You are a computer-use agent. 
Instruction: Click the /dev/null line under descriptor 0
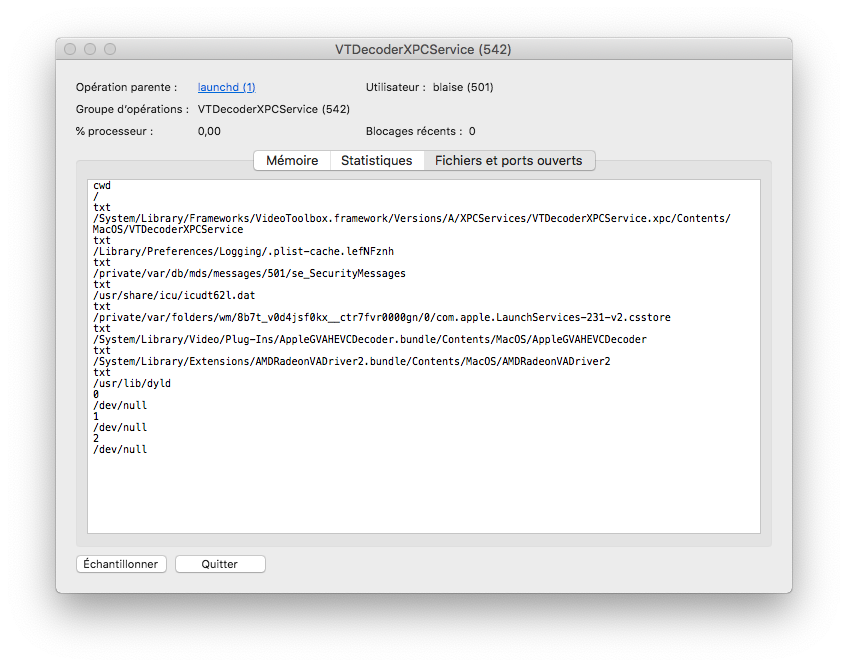click(x=120, y=405)
